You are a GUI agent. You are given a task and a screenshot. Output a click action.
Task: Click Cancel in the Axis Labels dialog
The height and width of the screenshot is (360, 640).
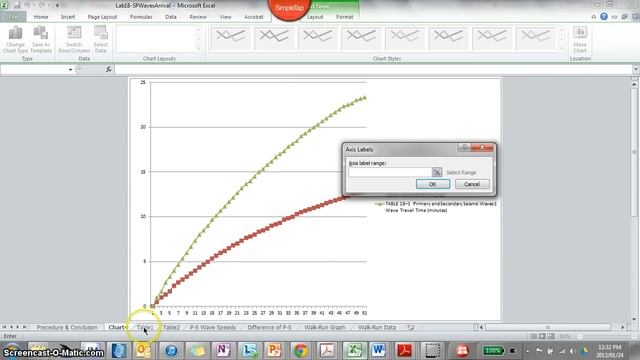pyautogui.click(x=472, y=184)
